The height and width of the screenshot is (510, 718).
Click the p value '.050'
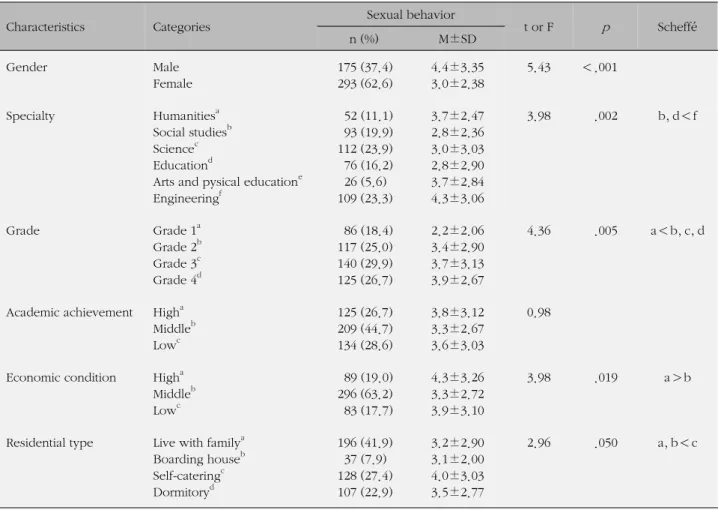pyautogui.click(x=606, y=443)
